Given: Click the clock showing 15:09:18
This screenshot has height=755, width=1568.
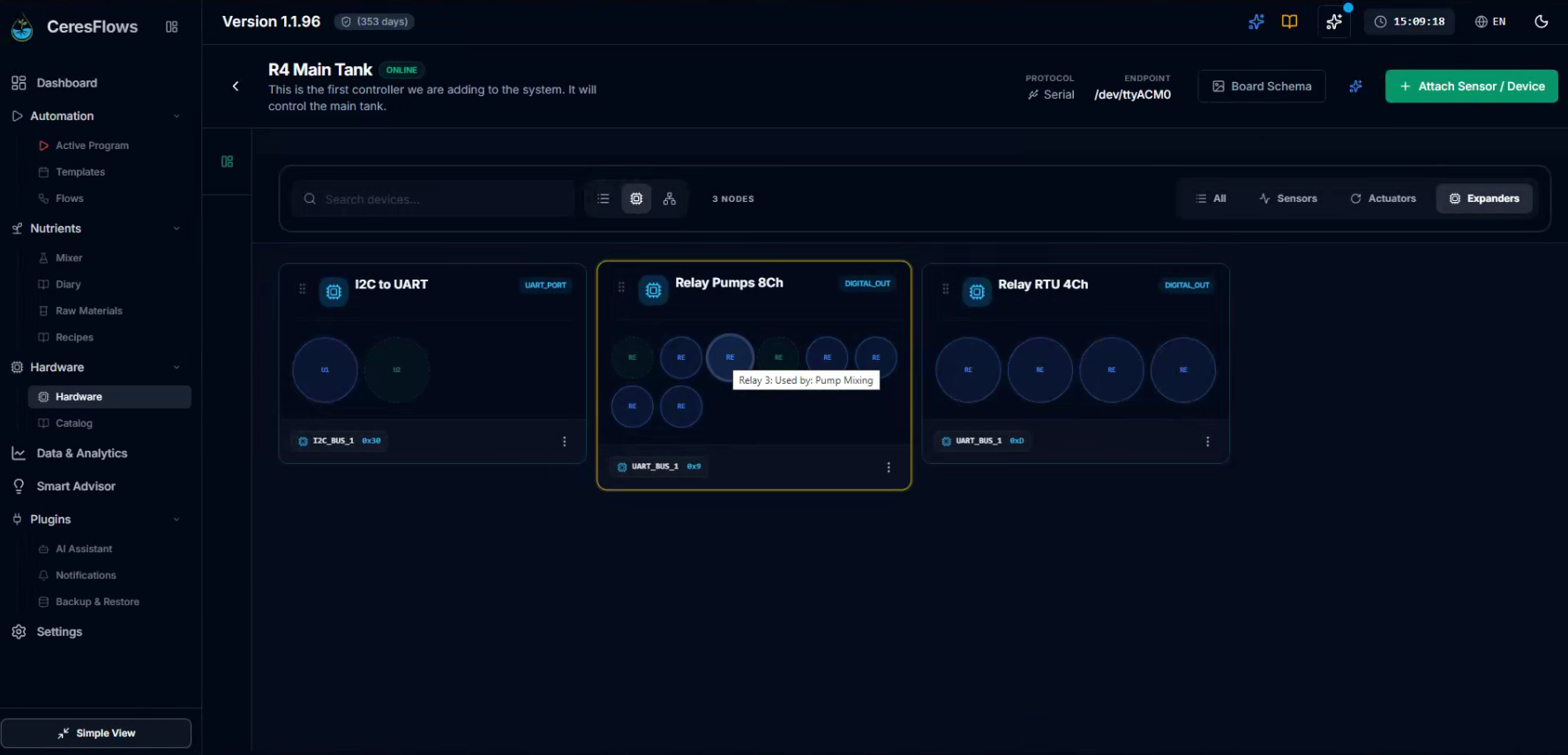Looking at the screenshot, I should click(1409, 22).
